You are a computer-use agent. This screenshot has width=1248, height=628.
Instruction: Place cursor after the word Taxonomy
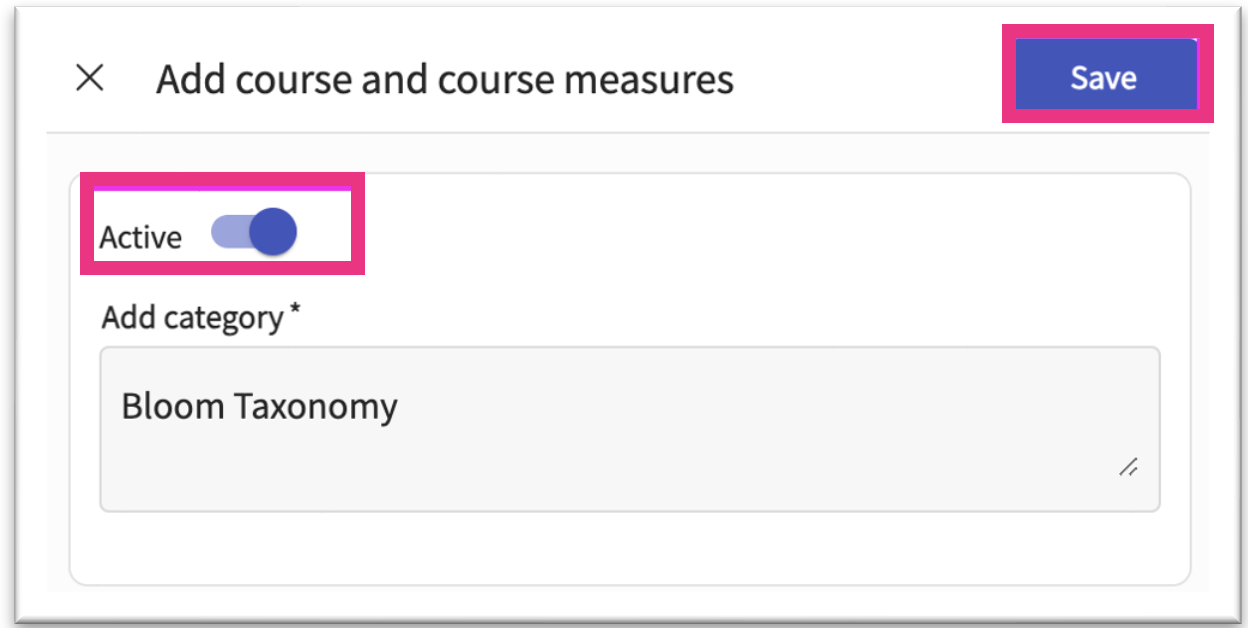point(399,406)
